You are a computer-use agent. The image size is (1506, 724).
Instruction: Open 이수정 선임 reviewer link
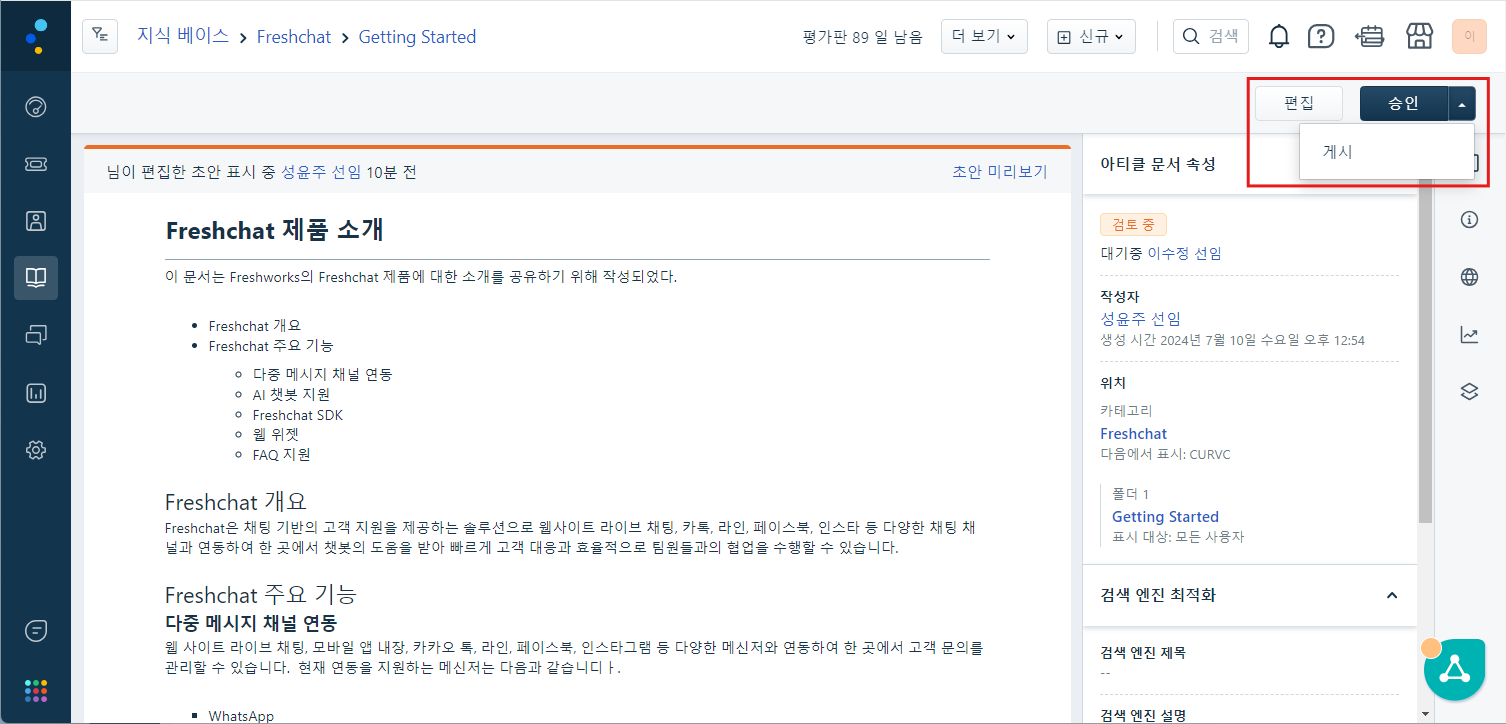(x=1184, y=254)
